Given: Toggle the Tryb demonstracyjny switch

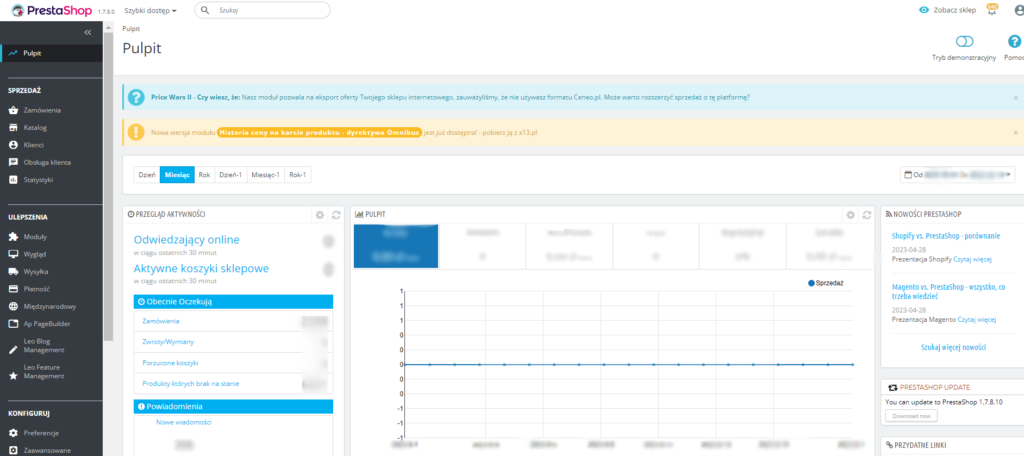Looking at the screenshot, I should (x=964, y=42).
